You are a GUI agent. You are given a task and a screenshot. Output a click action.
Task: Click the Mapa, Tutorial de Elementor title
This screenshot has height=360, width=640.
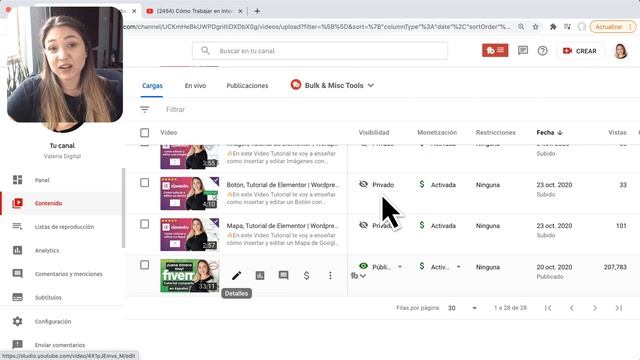click(283, 226)
